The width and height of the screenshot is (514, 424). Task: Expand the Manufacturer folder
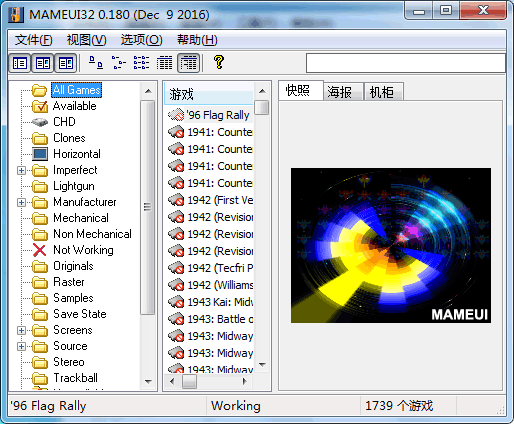coord(21,202)
